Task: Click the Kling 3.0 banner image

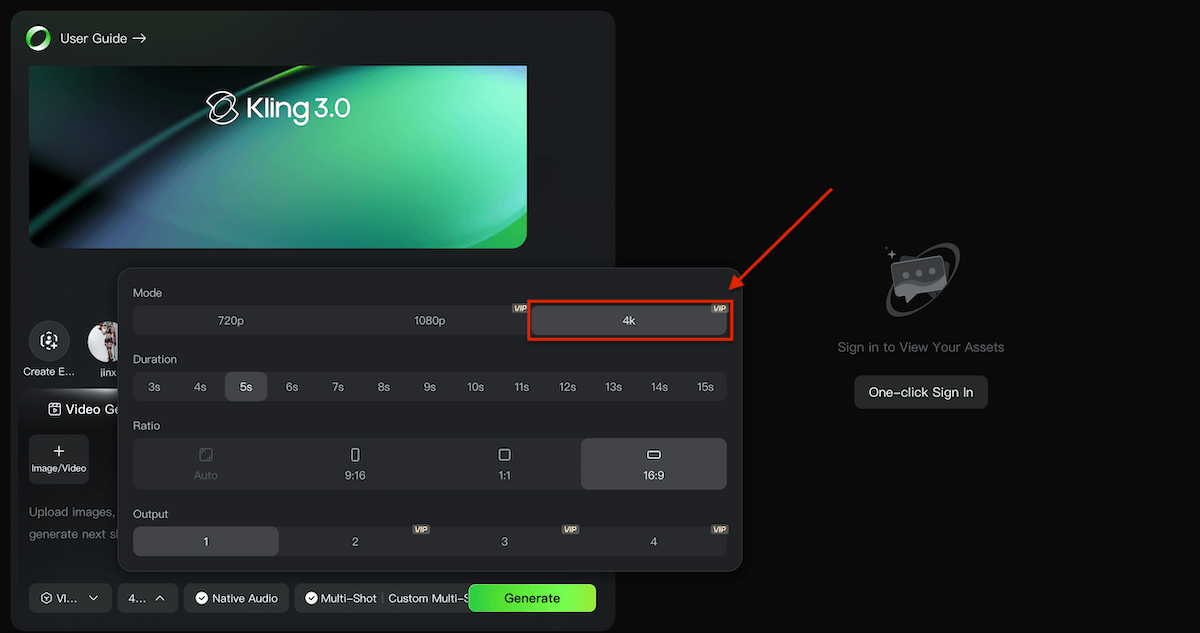Action: point(277,157)
